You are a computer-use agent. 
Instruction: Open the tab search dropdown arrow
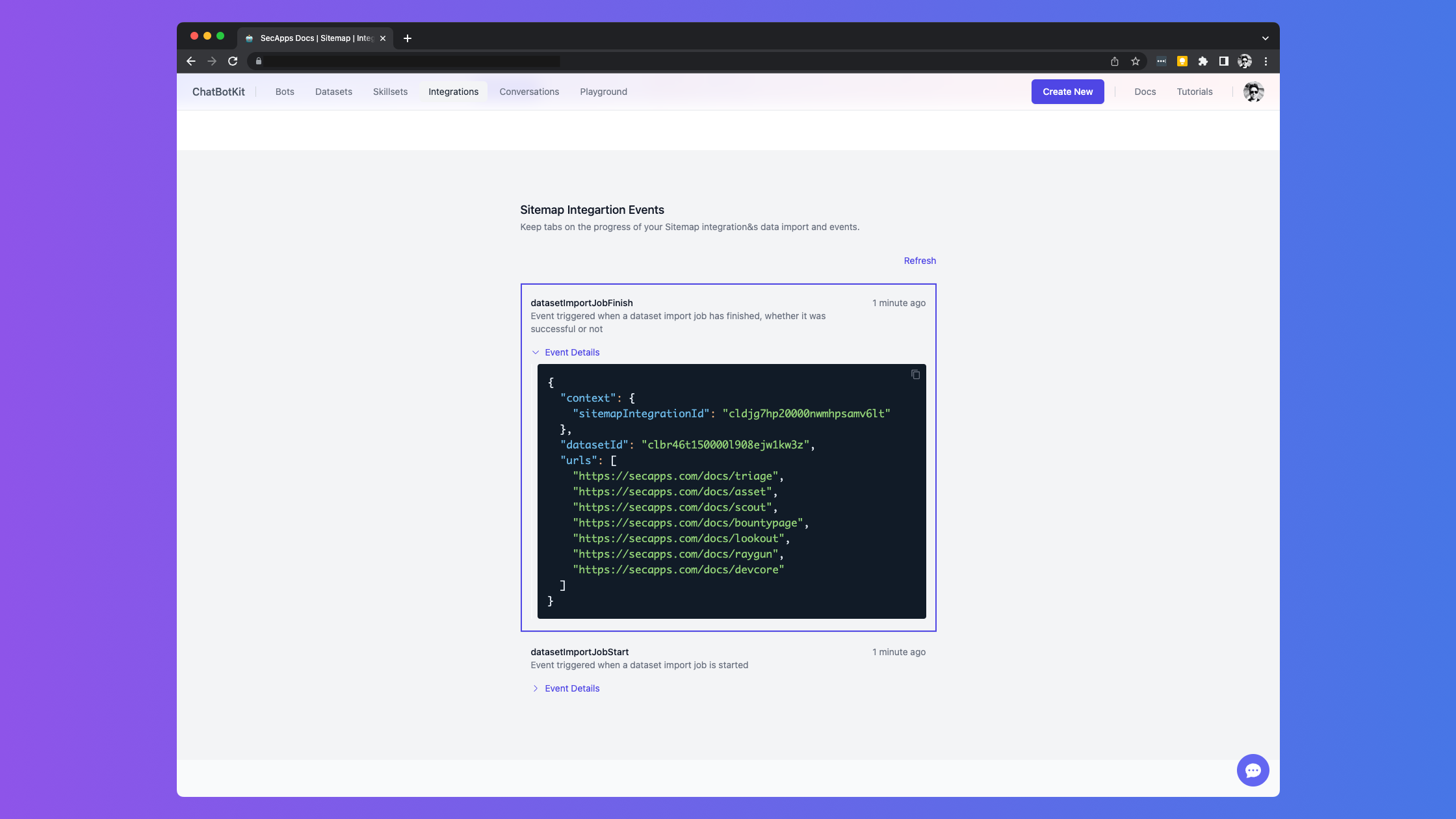[x=1265, y=38]
